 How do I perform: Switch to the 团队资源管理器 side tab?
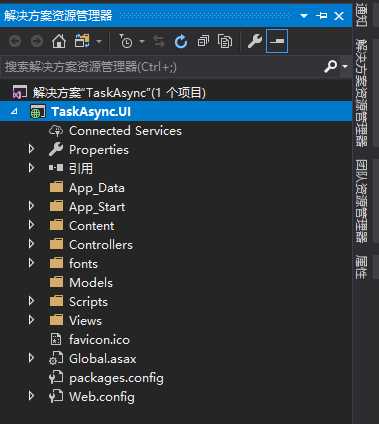pyautogui.click(x=361, y=201)
